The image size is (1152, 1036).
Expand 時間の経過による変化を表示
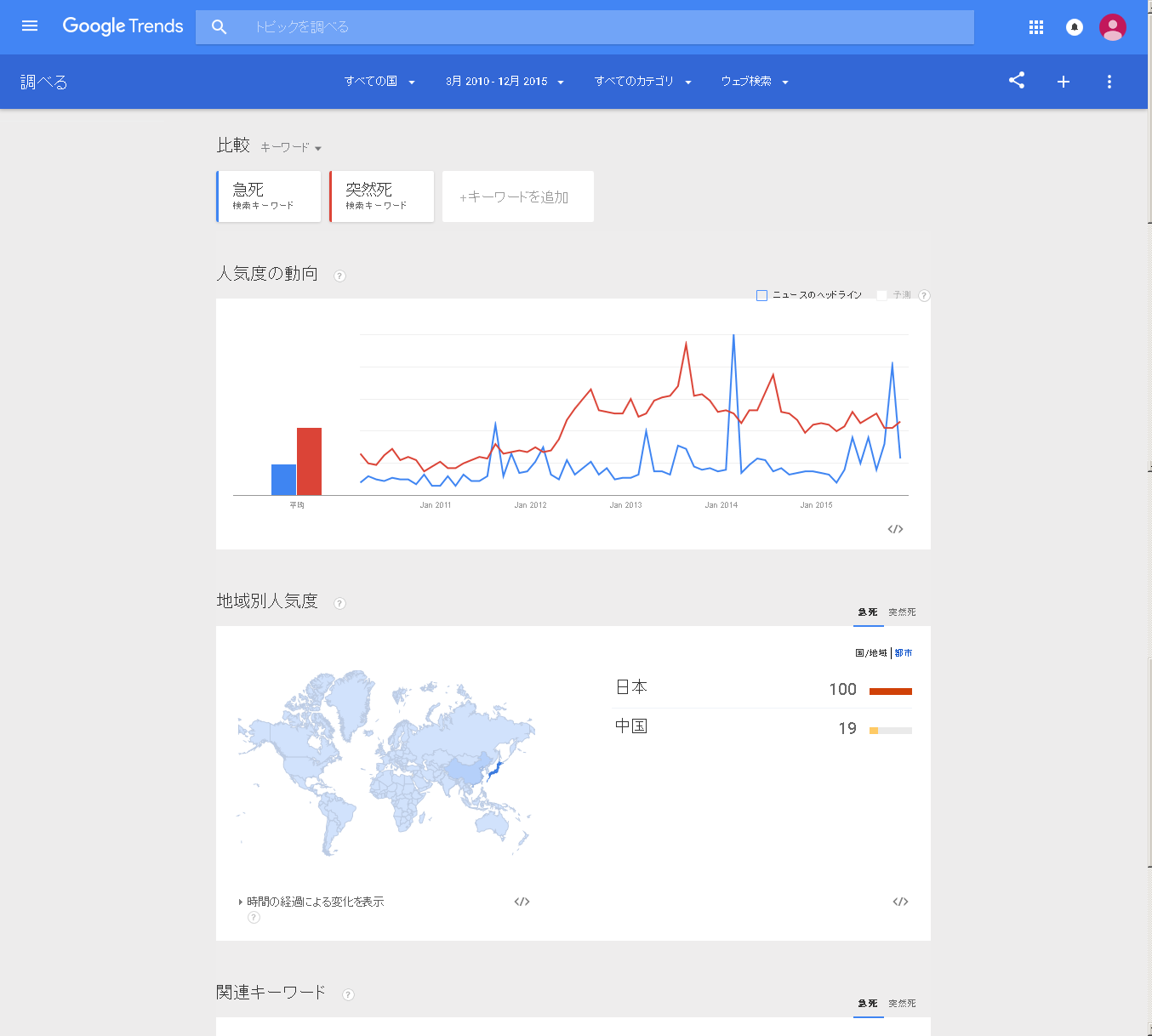tap(311, 902)
